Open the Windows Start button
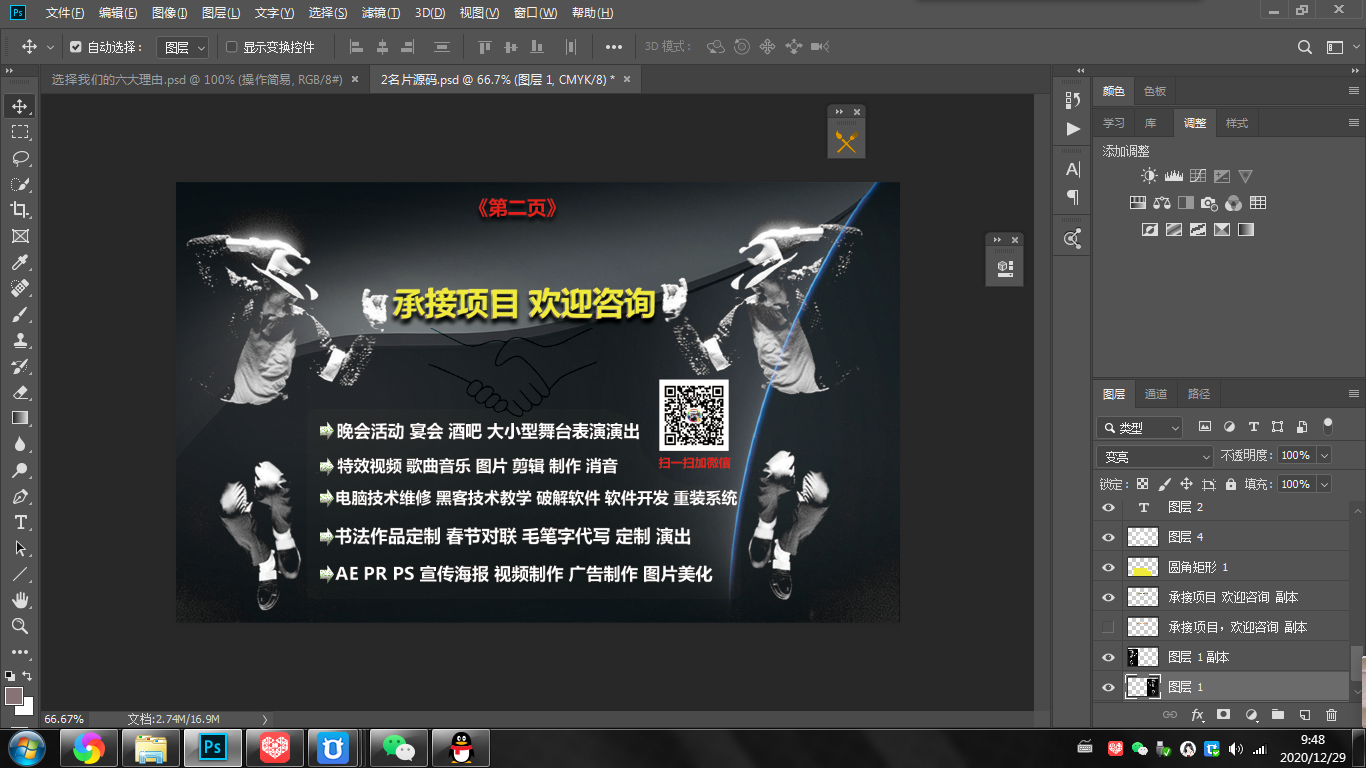Viewport: 1366px width, 768px height. pyautogui.click(x=25, y=747)
